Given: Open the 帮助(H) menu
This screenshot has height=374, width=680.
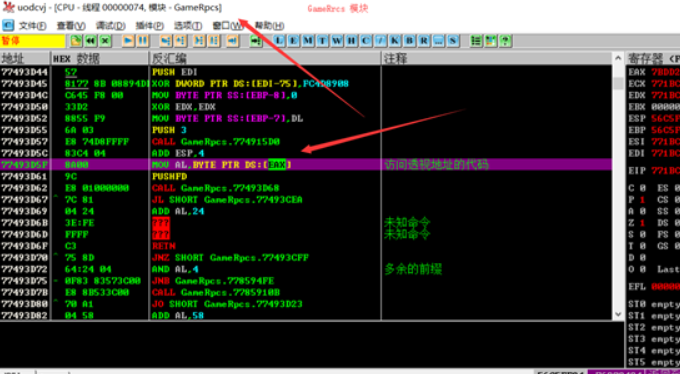Looking at the screenshot, I should pyautogui.click(x=269, y=26).
